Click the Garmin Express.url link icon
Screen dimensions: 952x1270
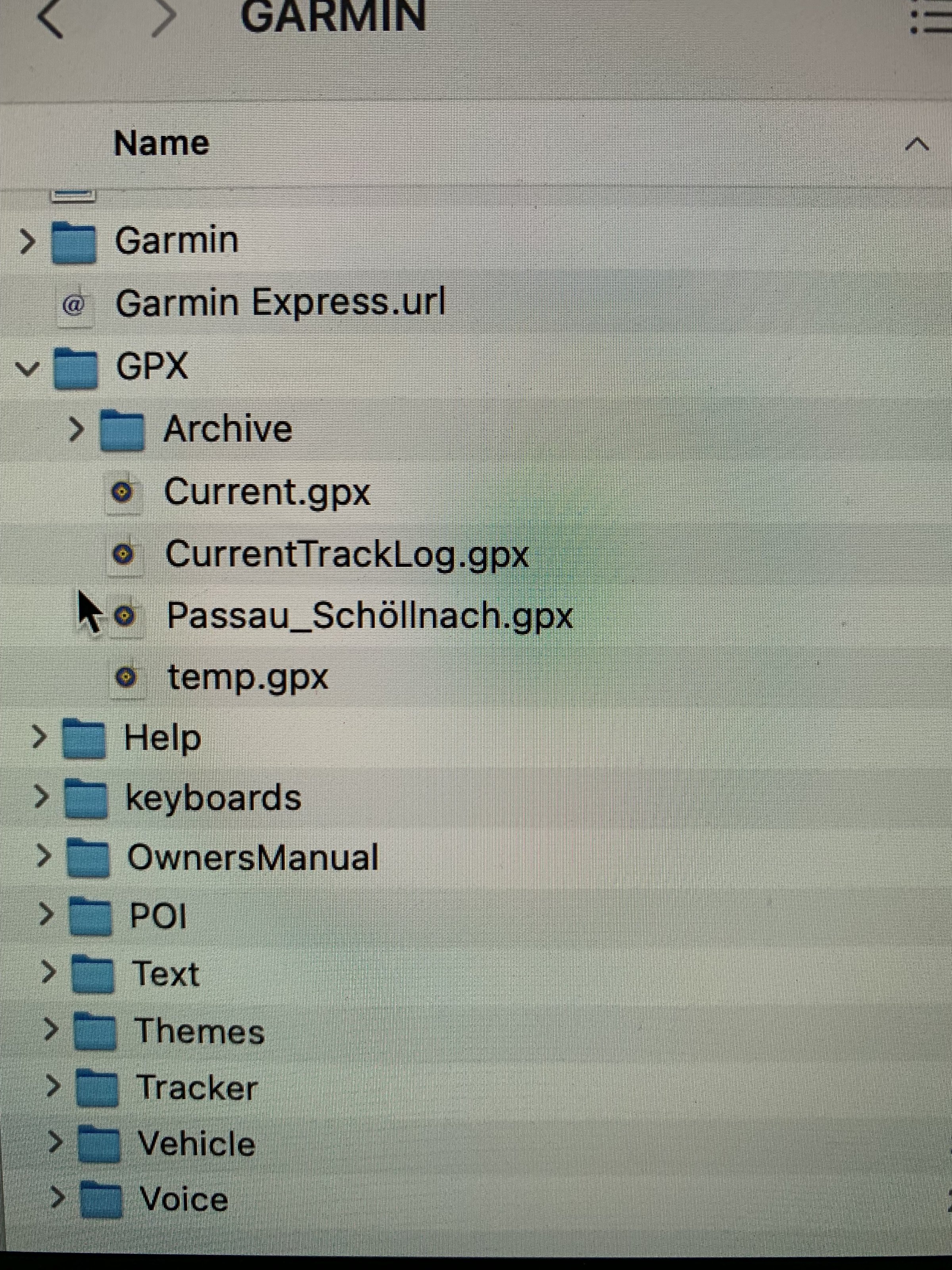pyautogui.click(x=73, y=305)
